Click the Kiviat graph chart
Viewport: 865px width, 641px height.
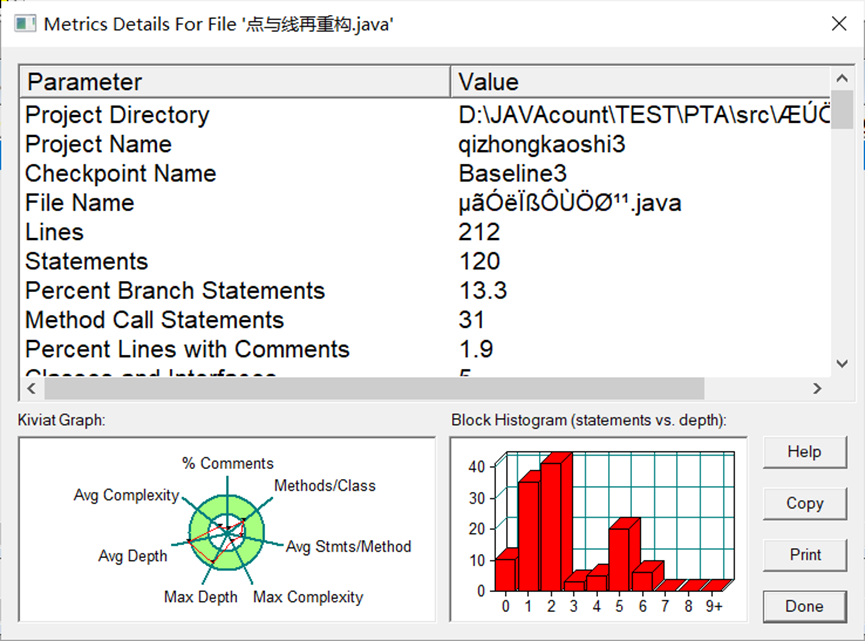(227, 530)
